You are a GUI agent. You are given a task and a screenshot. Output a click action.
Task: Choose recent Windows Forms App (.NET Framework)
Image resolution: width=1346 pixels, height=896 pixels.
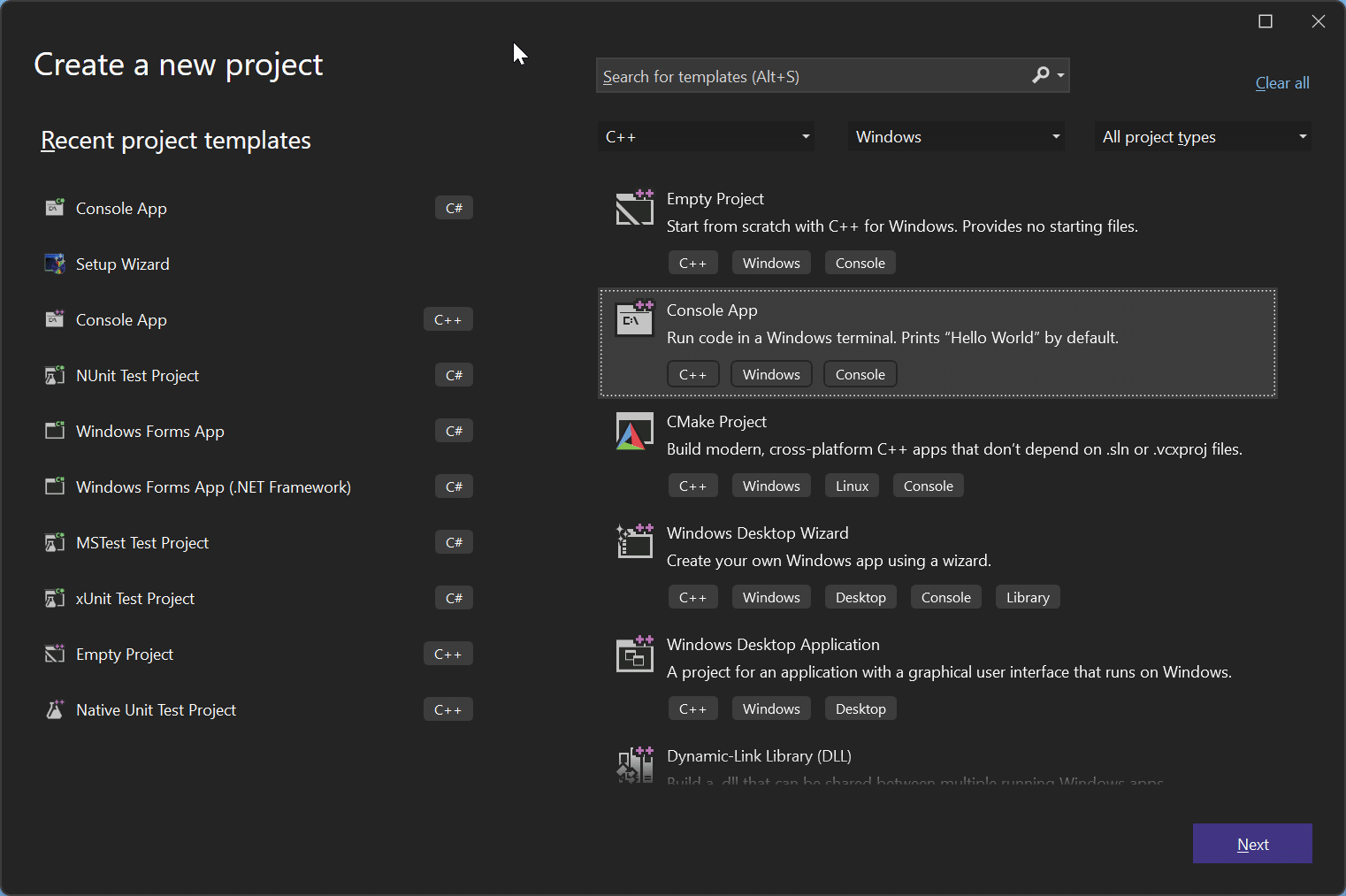(213, 486)
